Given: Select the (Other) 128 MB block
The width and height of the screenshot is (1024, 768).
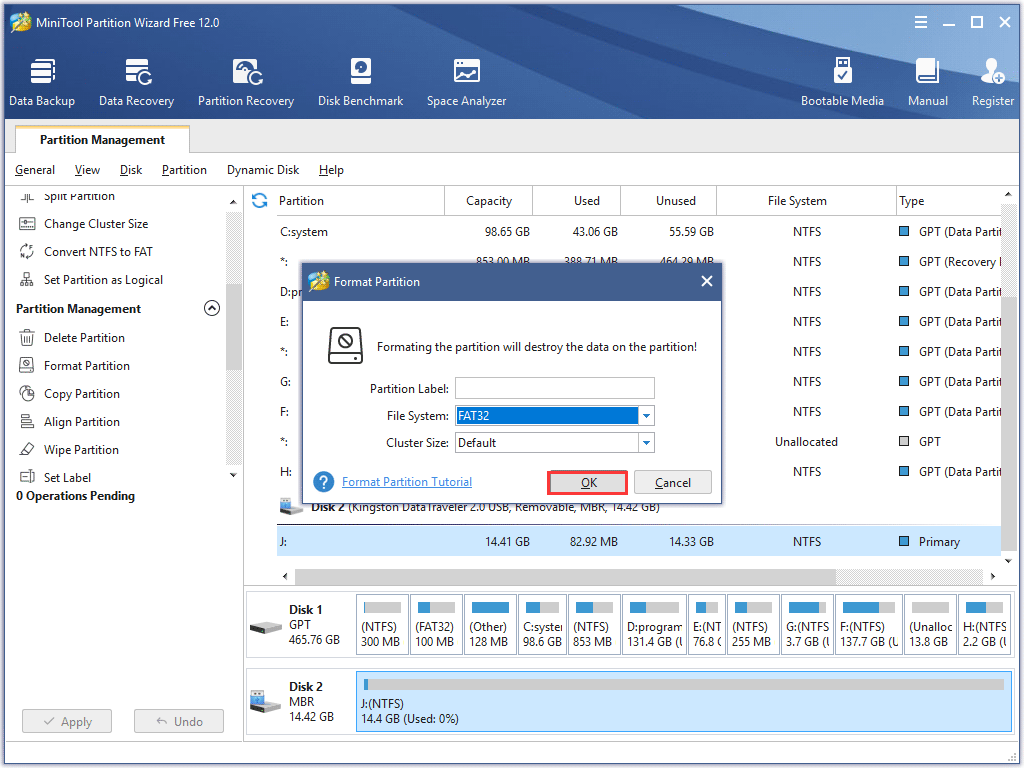Looking at the screenshot, I should pyautogui.click(x=489, y=626).
